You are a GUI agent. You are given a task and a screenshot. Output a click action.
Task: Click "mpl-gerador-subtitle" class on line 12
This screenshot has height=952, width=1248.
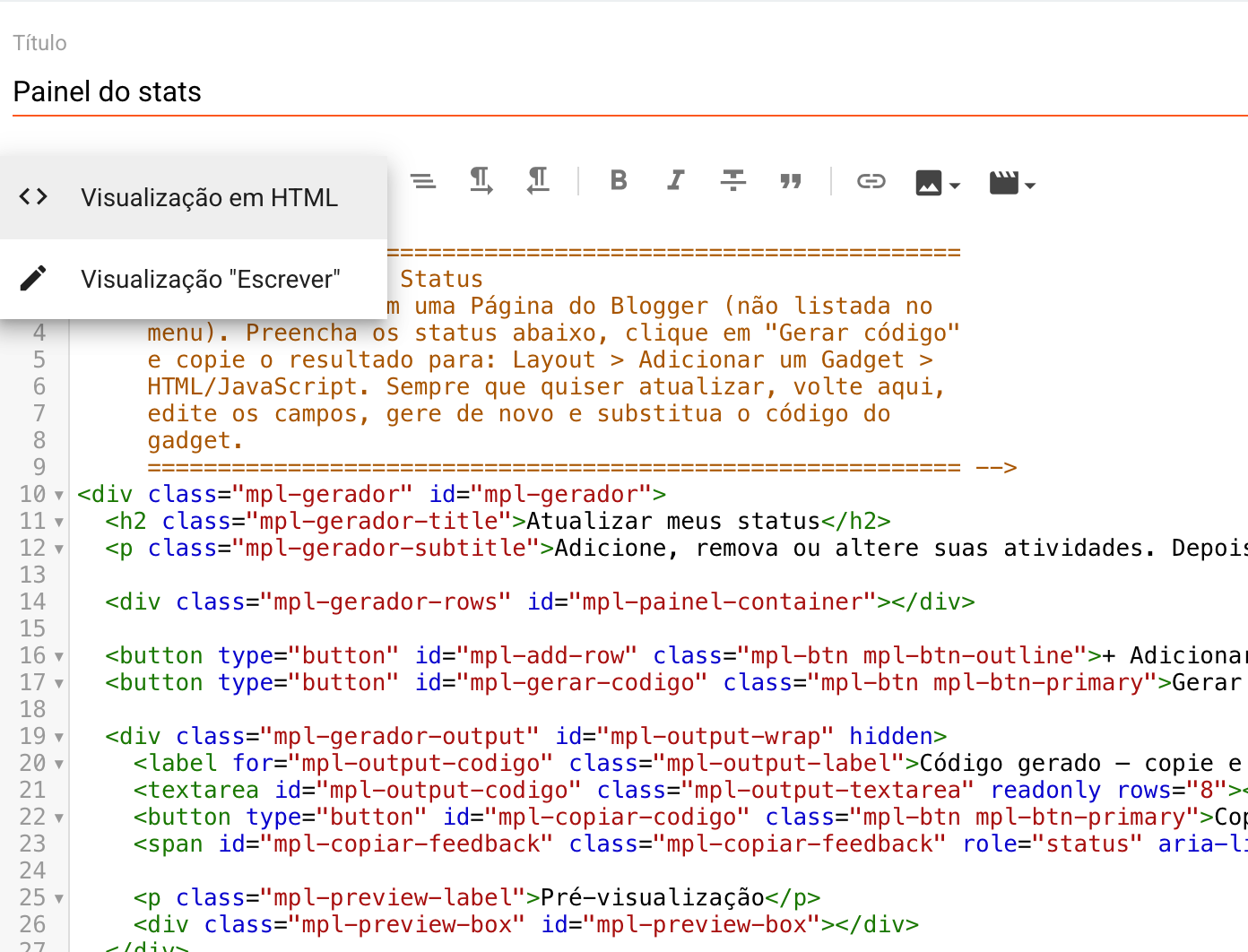coord(386,548)
